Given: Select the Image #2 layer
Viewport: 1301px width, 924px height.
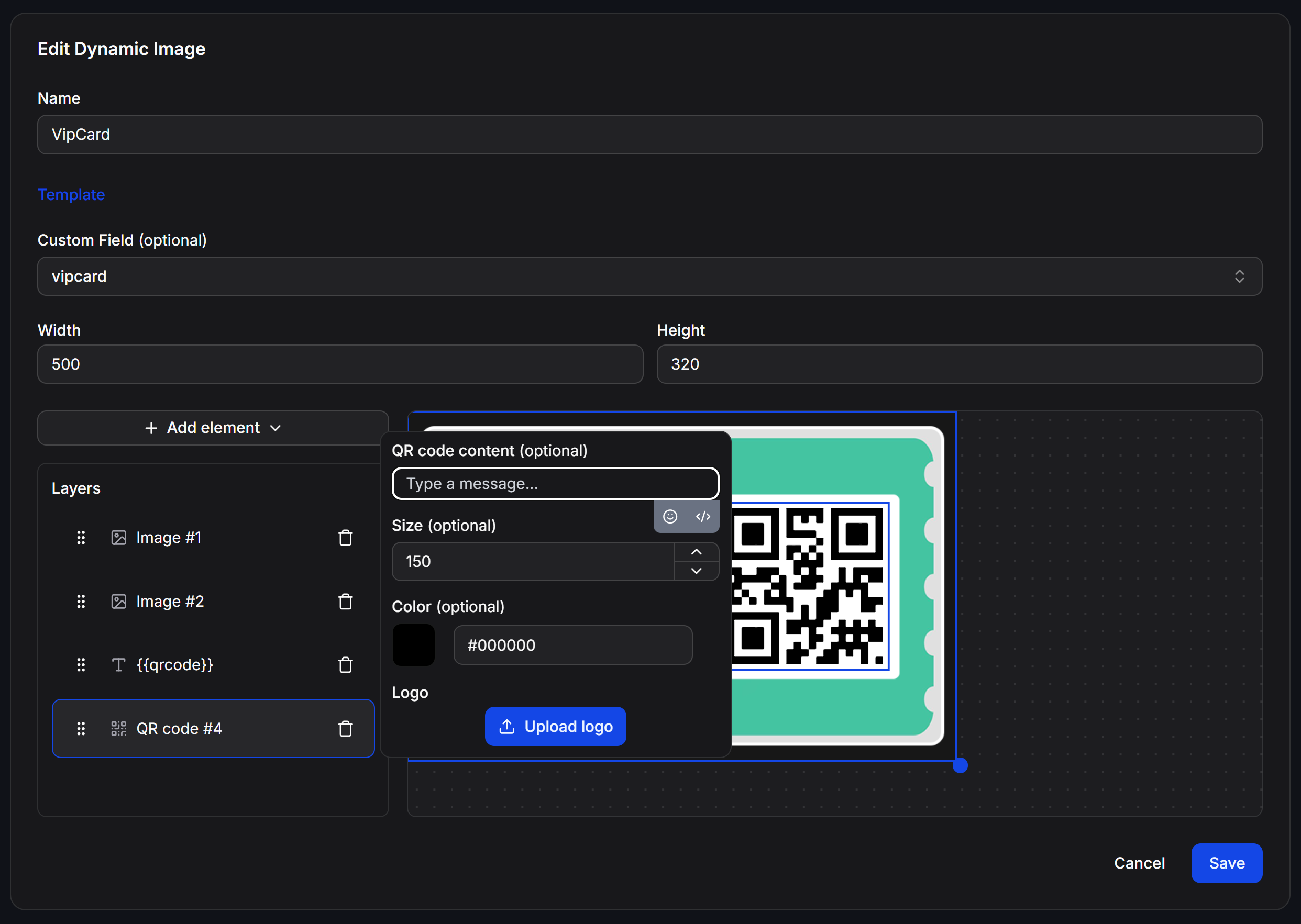Looking at the screenshot, I should click(x=213, y=602).
